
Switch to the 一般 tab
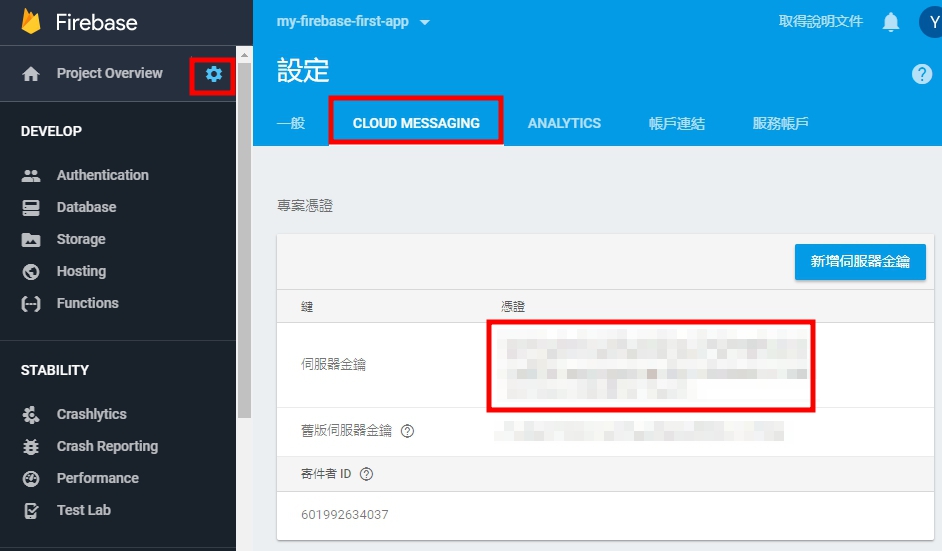pos(291,123)
